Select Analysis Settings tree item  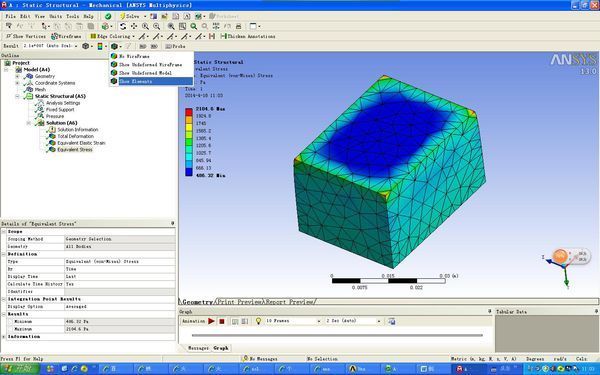tap(63, 103)
